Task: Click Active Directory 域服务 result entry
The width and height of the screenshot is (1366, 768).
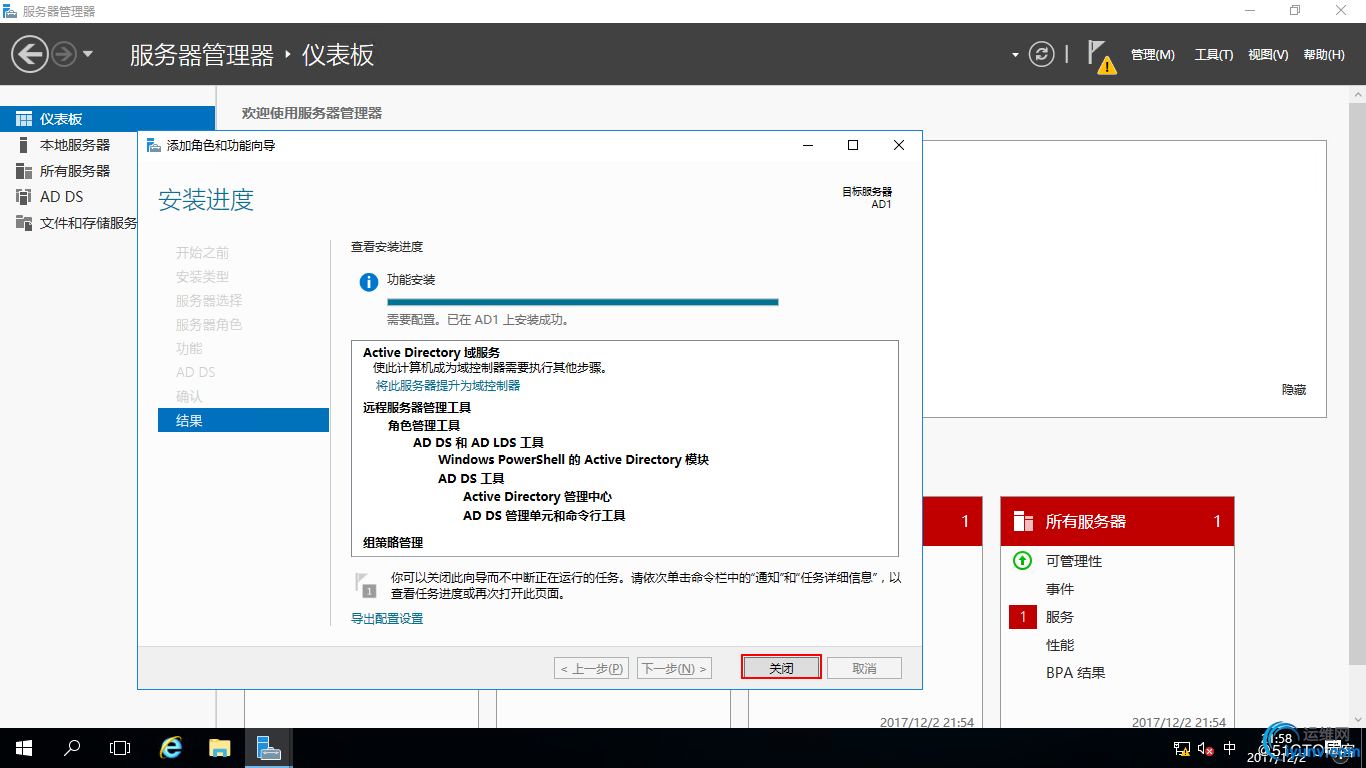Action: point(432,352)
